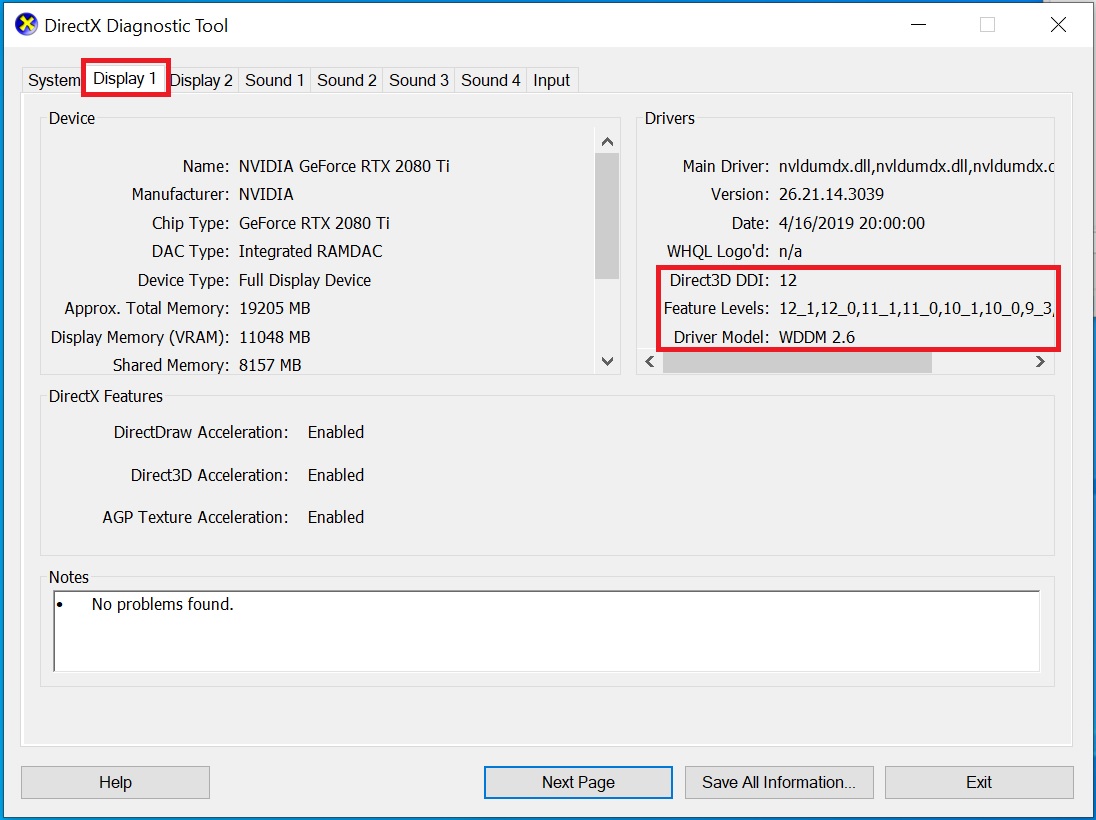Click the Help button
The width and height of the screenshot is (1096, 820).
pyautogui.click(x=115, y=782)
